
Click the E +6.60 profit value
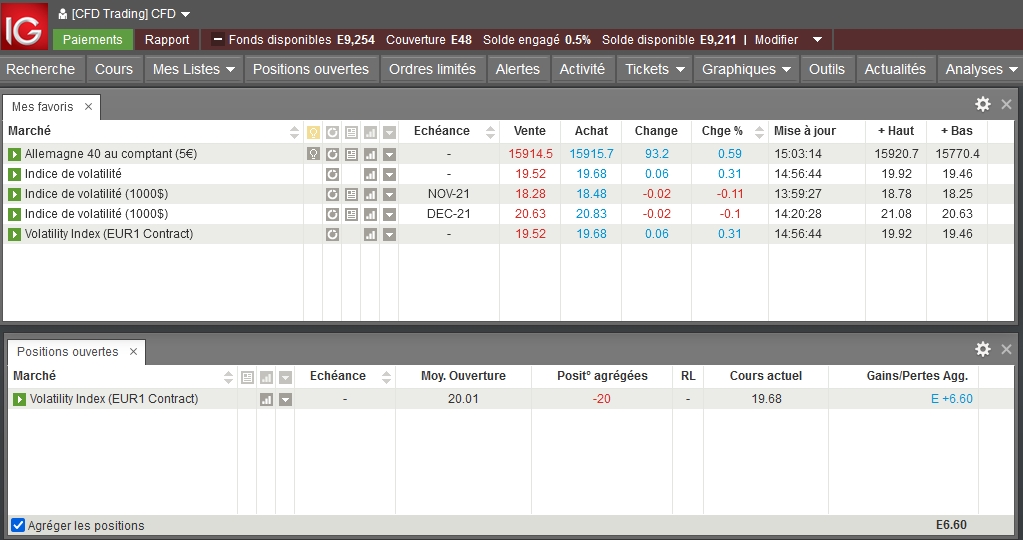pyautogui.click(x=952, y=399)
